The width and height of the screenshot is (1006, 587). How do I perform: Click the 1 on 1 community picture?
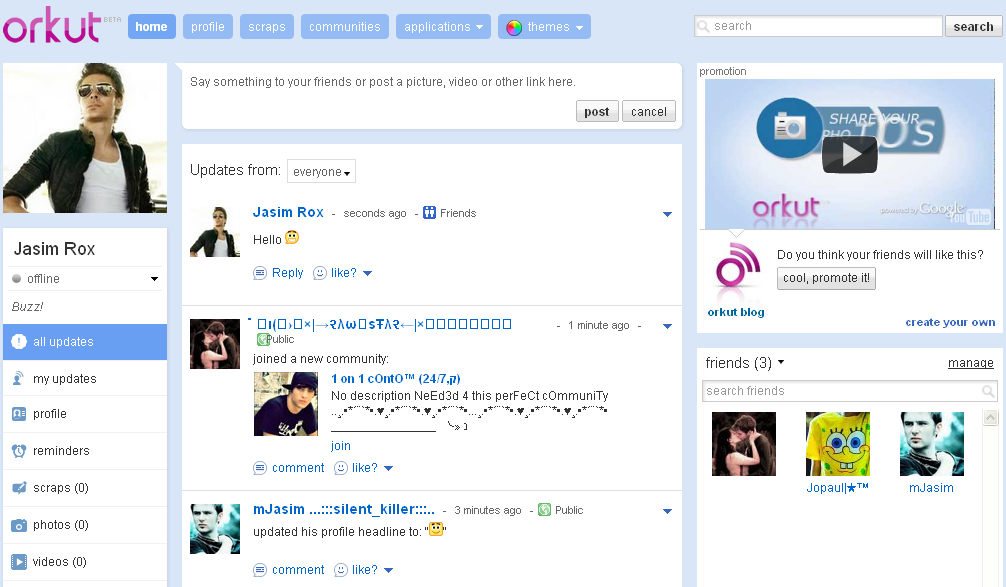[x=286, y=404]
